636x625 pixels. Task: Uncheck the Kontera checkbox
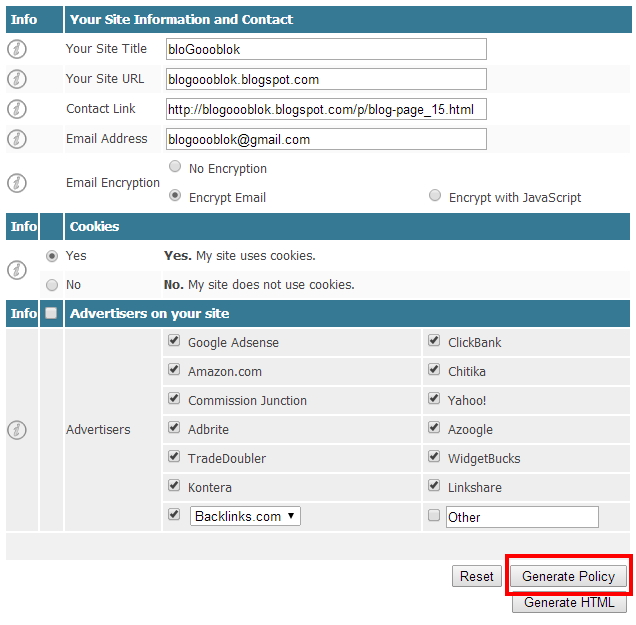click(x=174, y=485)
